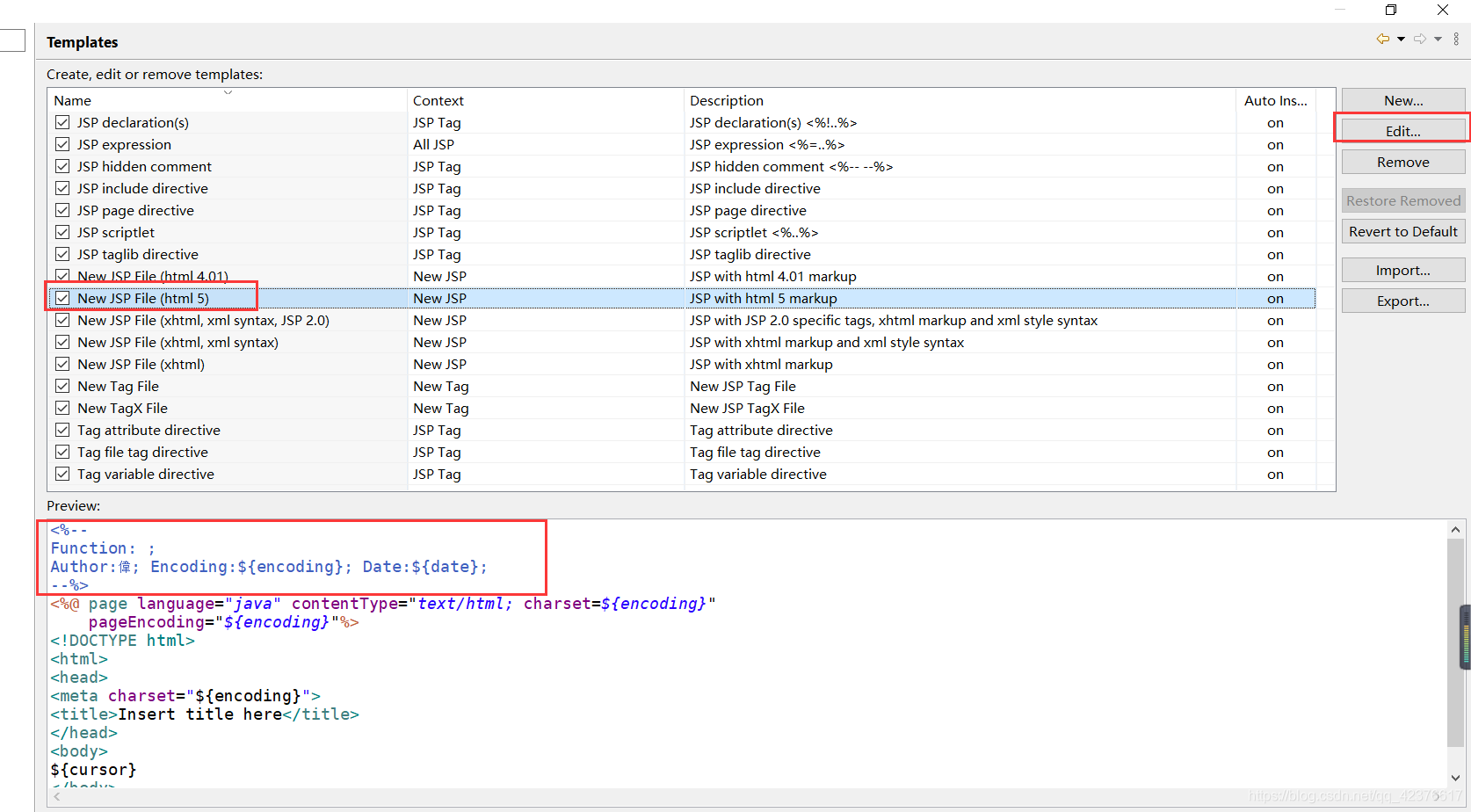Open the view menu dots icon
Viewport: 1471px width, 812px height.
click(x=1456, y=39)
